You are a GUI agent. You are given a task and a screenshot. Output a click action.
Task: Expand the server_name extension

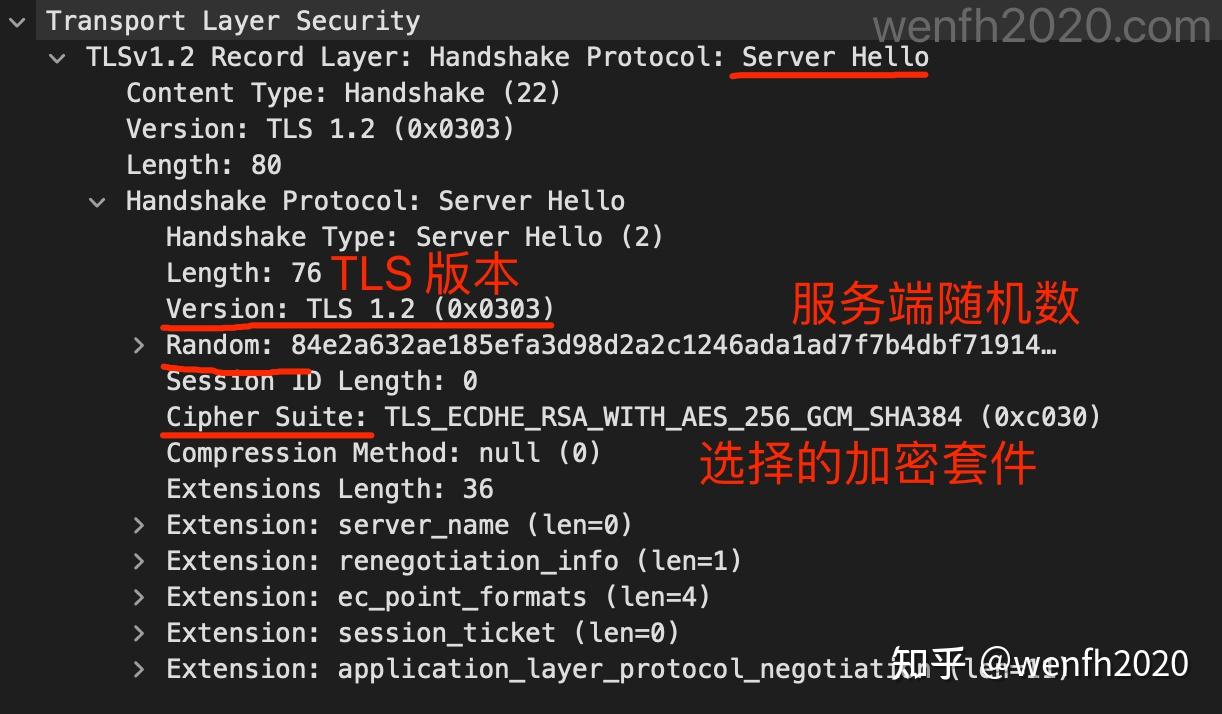pyautogui.click(x=138, y=524)
